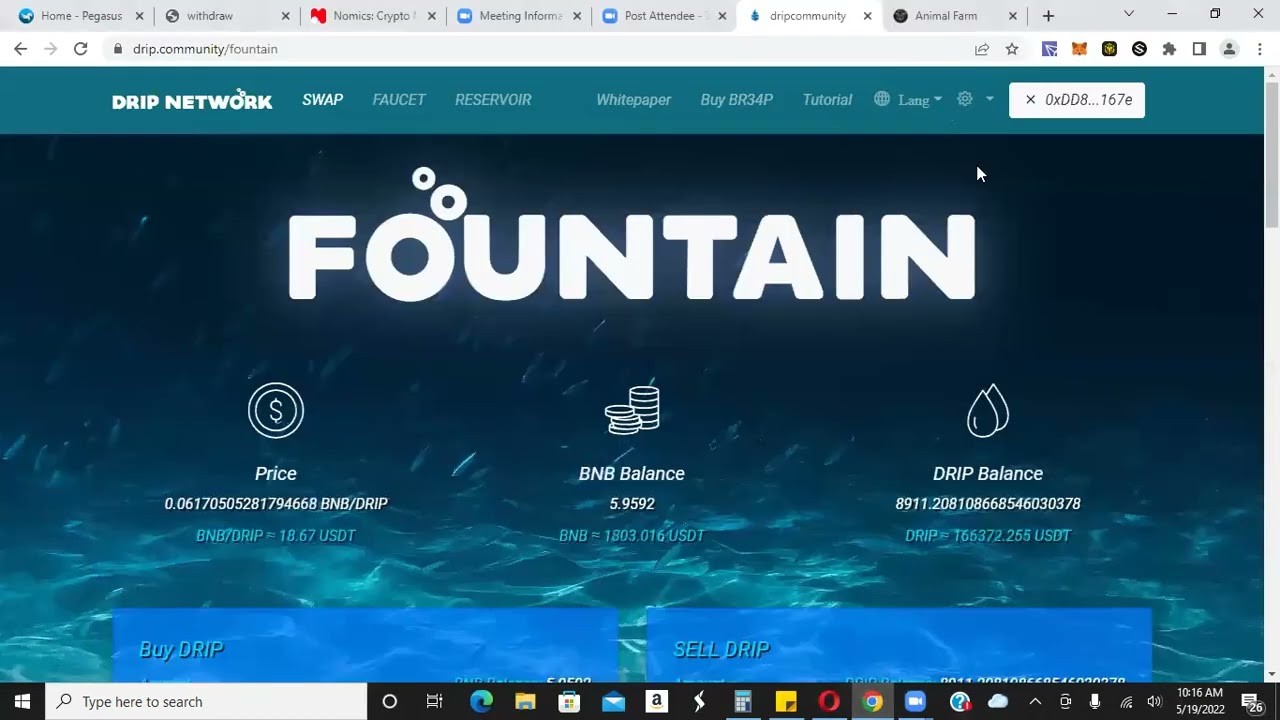The width and height of the screenshot is (1280, 720).
Task: Click the BNB/DRIP ≈ 18.67 USDT text
Action: point(276,536)
